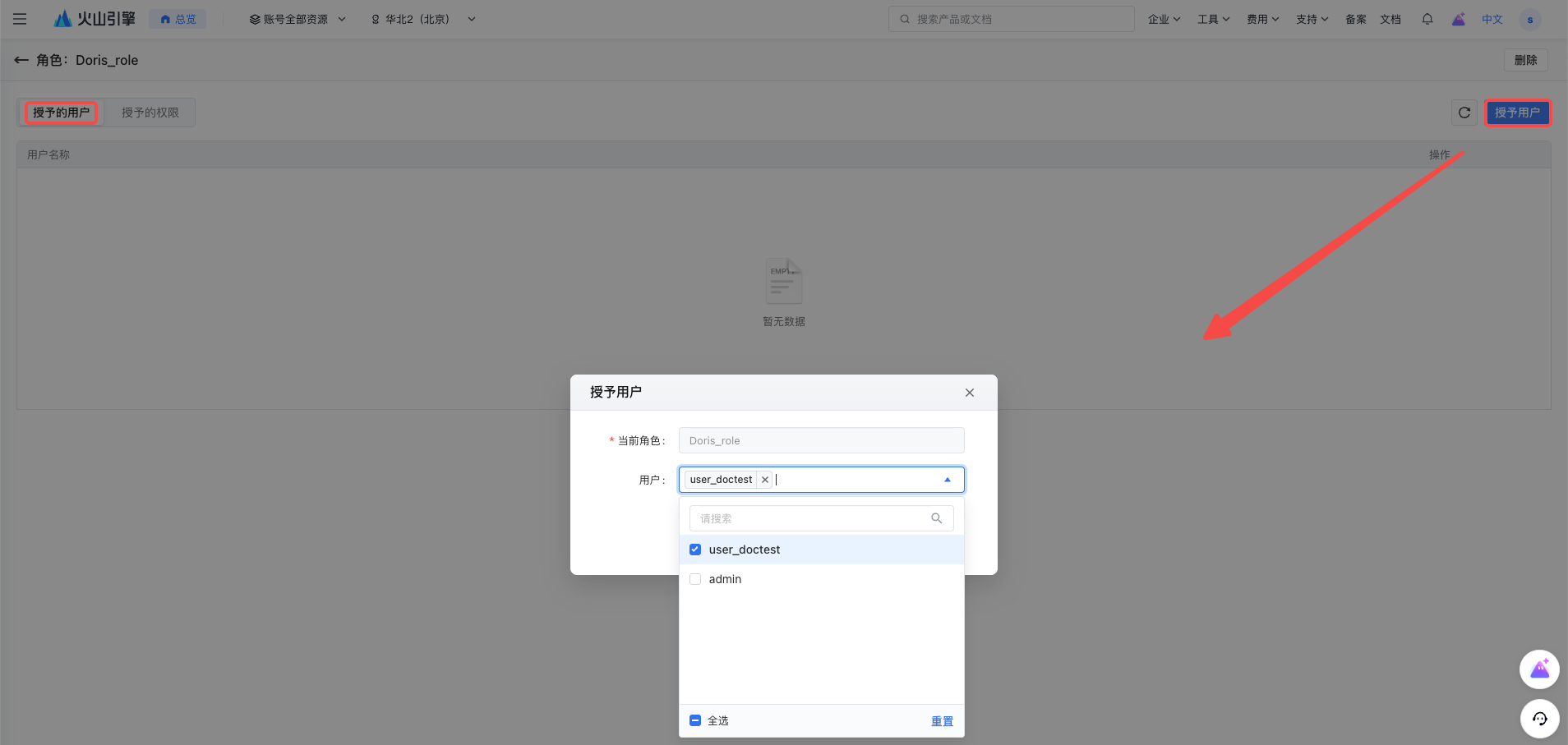Viewport: 1568px width, 745px height.
Task: Uncheck the user_doctest checkbox
Action: [695, 550]
